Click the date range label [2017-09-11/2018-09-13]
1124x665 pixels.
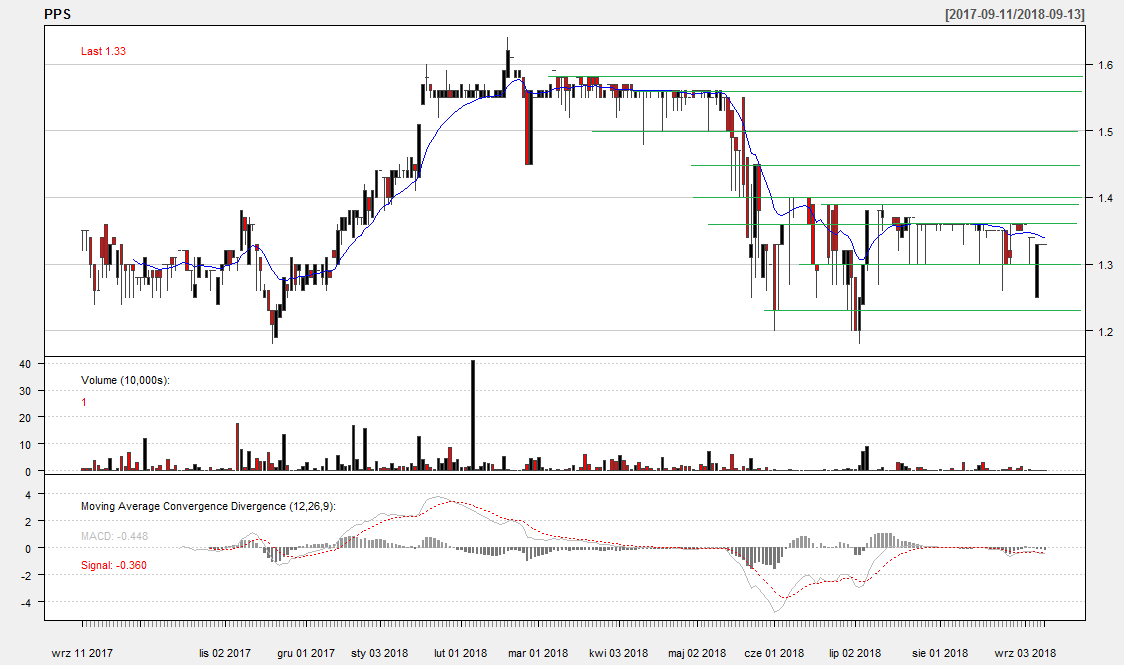click(1014, 14)
